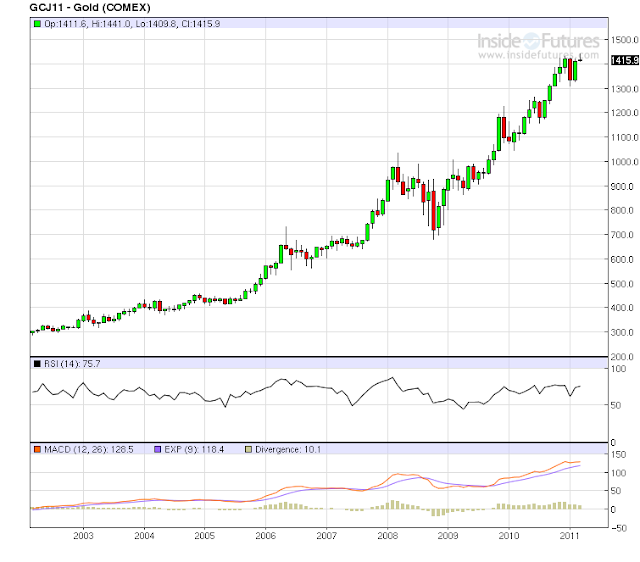
Task: Click the Divergence: 10.1 label
Action: (x=288, y=449)
